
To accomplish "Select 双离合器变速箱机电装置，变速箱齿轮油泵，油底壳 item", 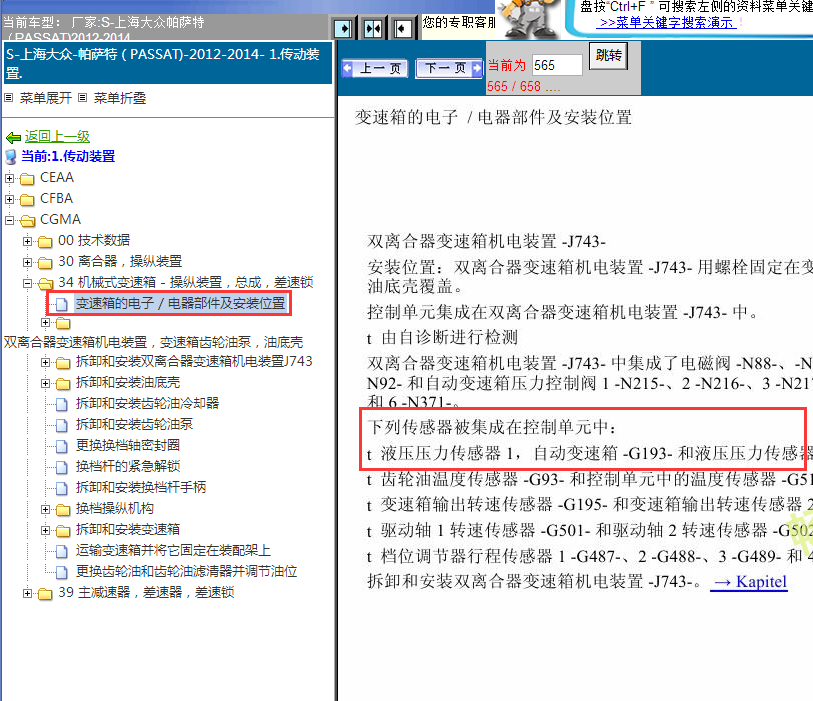I will [x=153, y=342].
